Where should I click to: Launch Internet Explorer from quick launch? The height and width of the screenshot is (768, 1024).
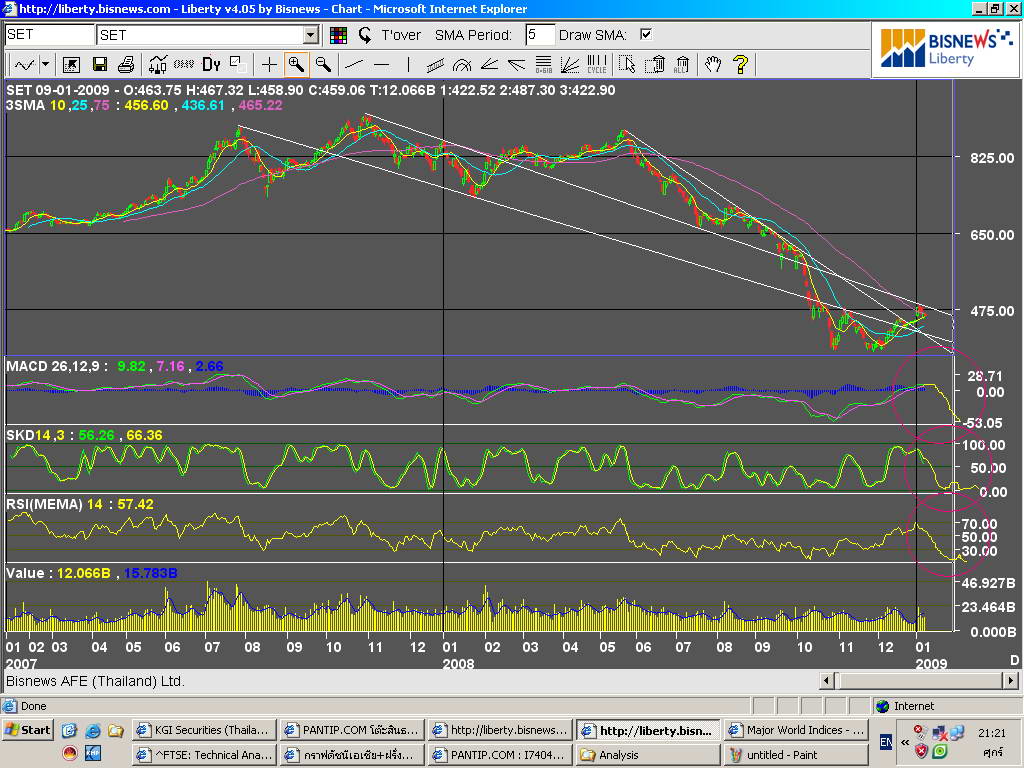tap(93, 730)
